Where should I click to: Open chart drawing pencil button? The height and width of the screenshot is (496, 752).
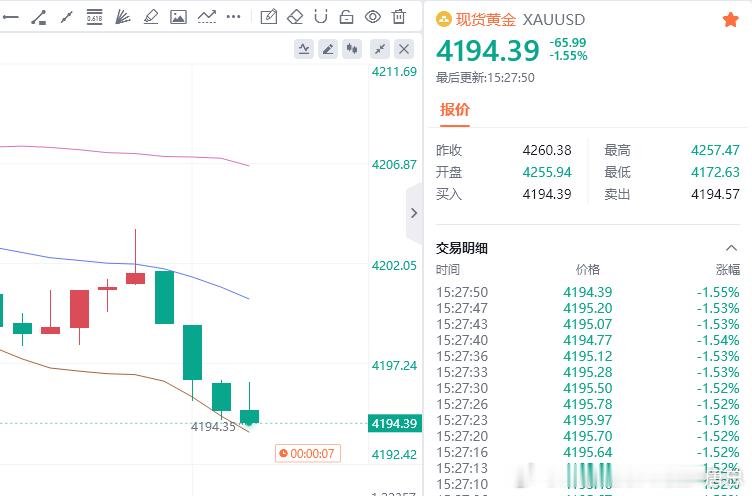coord(328,49)
